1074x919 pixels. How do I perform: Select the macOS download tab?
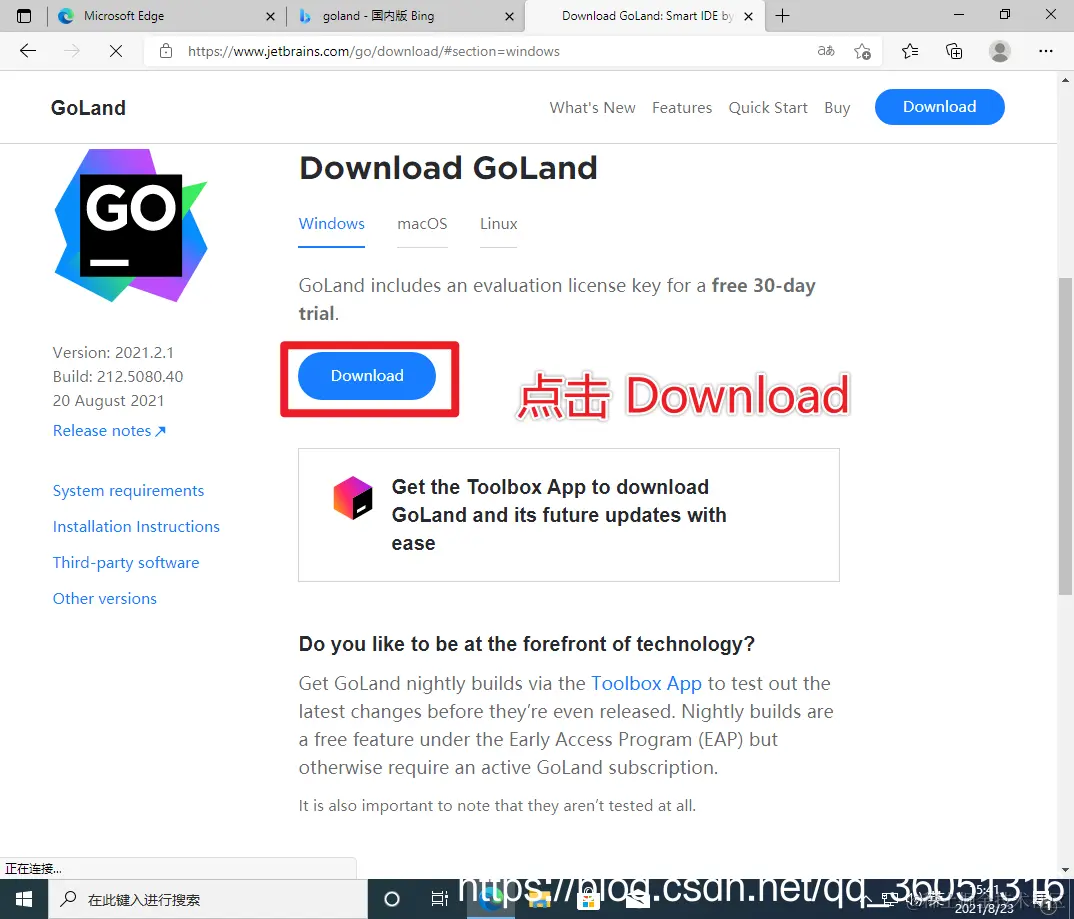pos(422,224)
